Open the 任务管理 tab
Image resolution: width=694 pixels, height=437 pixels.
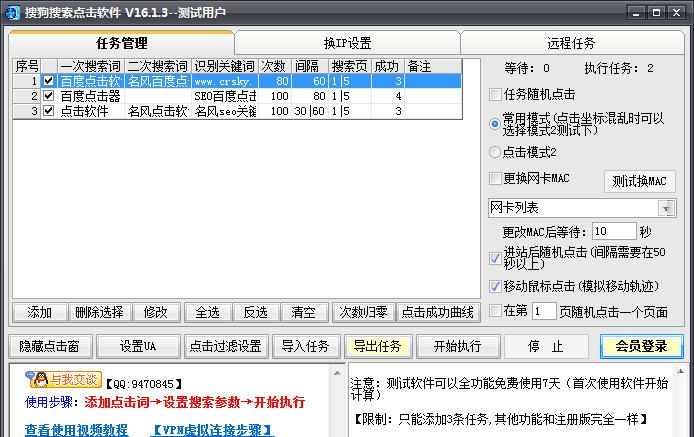click(x=122, y=43)
